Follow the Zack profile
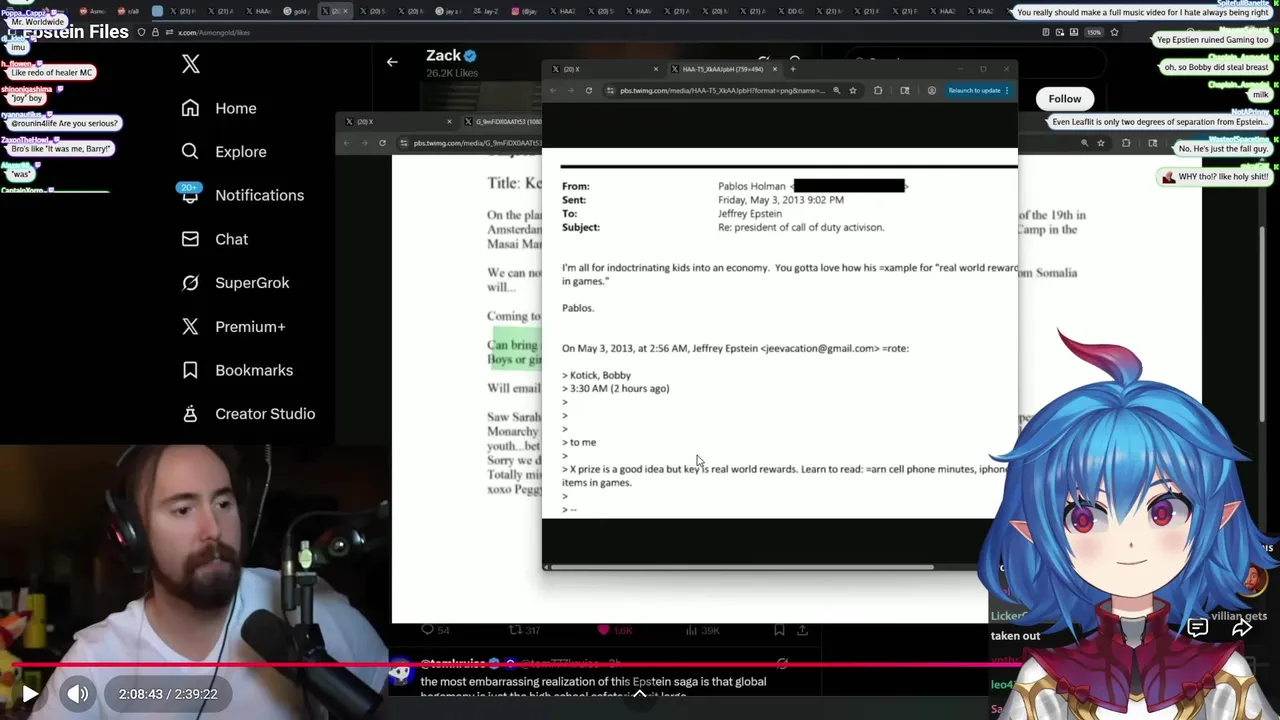 (x=1065, y=98)
